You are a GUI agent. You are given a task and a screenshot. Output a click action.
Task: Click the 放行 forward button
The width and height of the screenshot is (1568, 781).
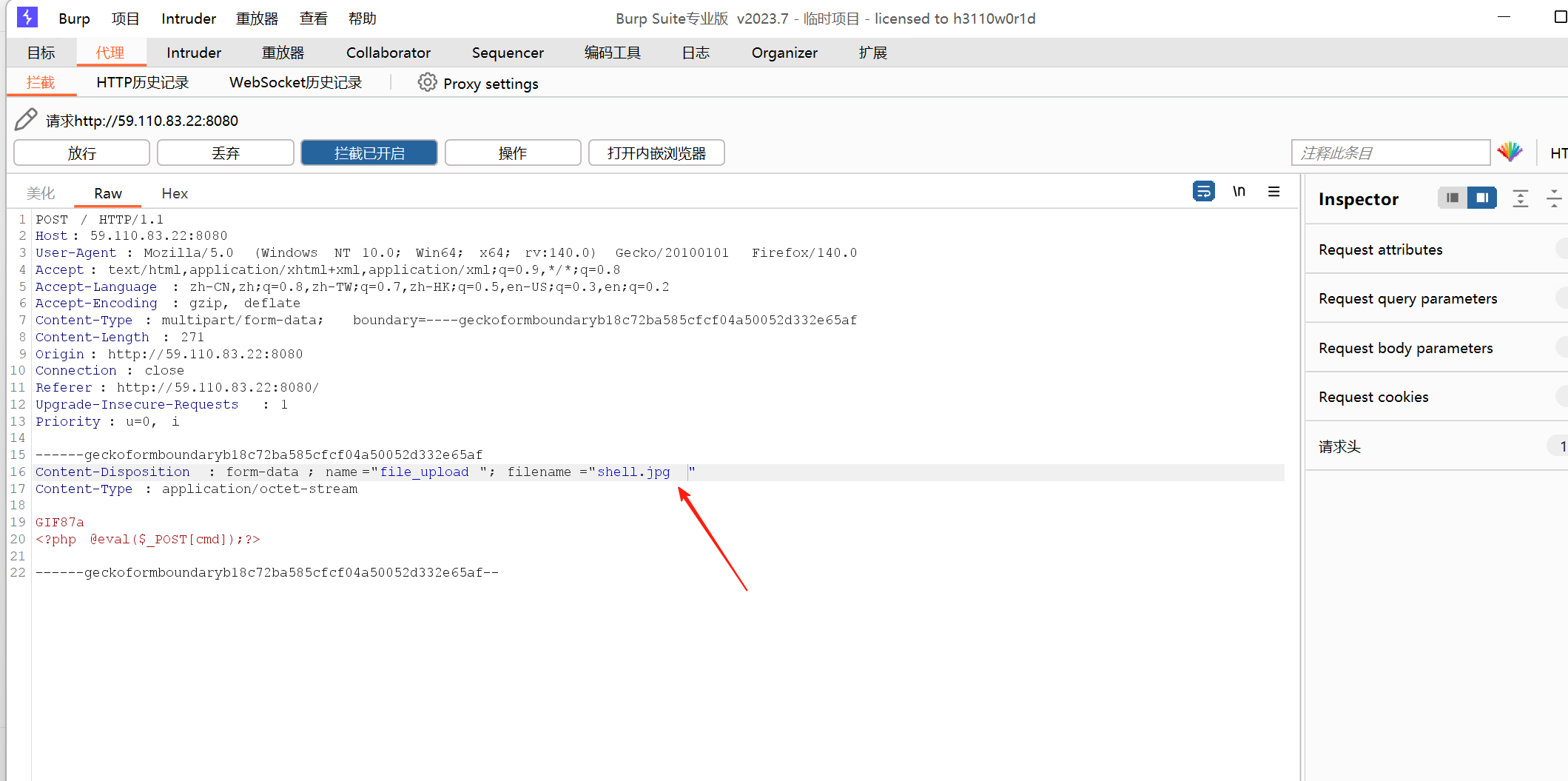coord(82,153)
